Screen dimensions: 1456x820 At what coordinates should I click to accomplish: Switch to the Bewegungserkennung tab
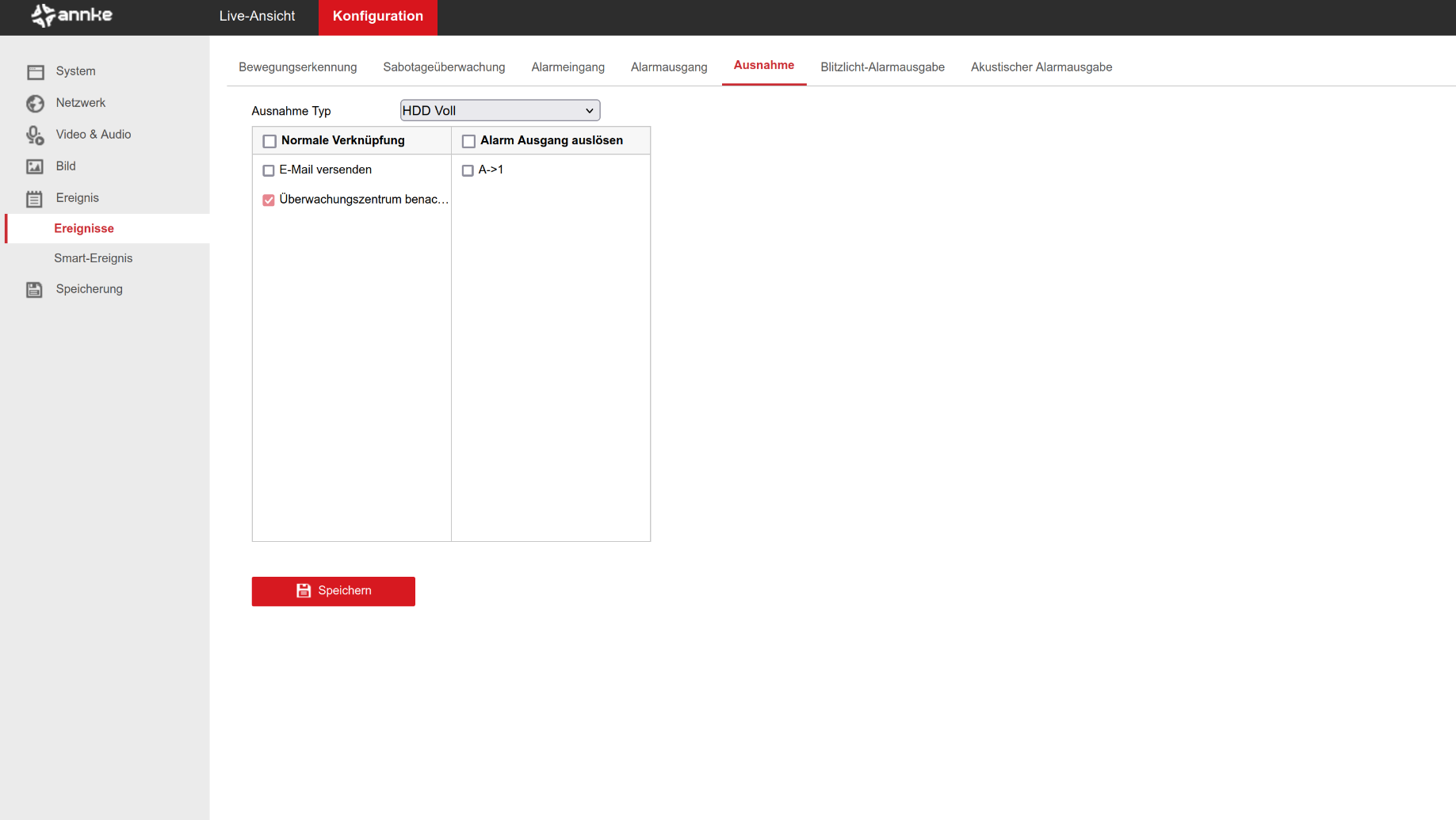tap(297, 67)
